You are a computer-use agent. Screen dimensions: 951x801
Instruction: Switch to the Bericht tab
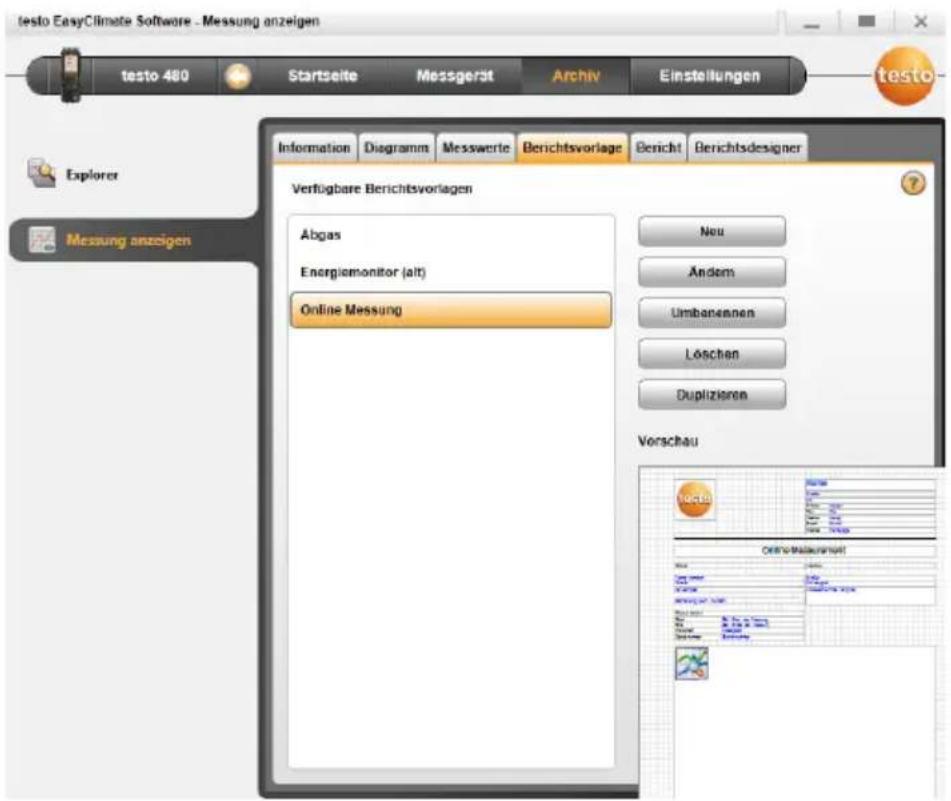click(659, 148)
